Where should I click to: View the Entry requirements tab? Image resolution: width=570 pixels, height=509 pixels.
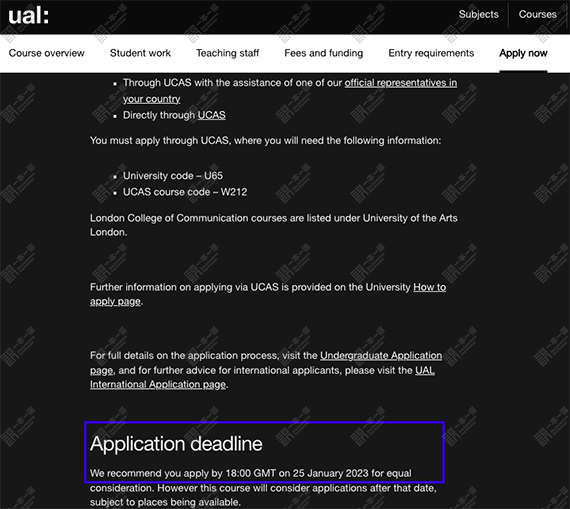tap(431, 53)
